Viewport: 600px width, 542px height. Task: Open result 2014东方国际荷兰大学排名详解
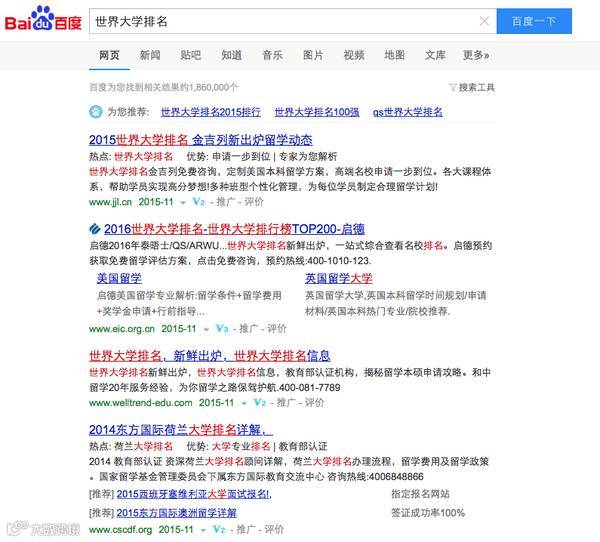click(181, 429)
